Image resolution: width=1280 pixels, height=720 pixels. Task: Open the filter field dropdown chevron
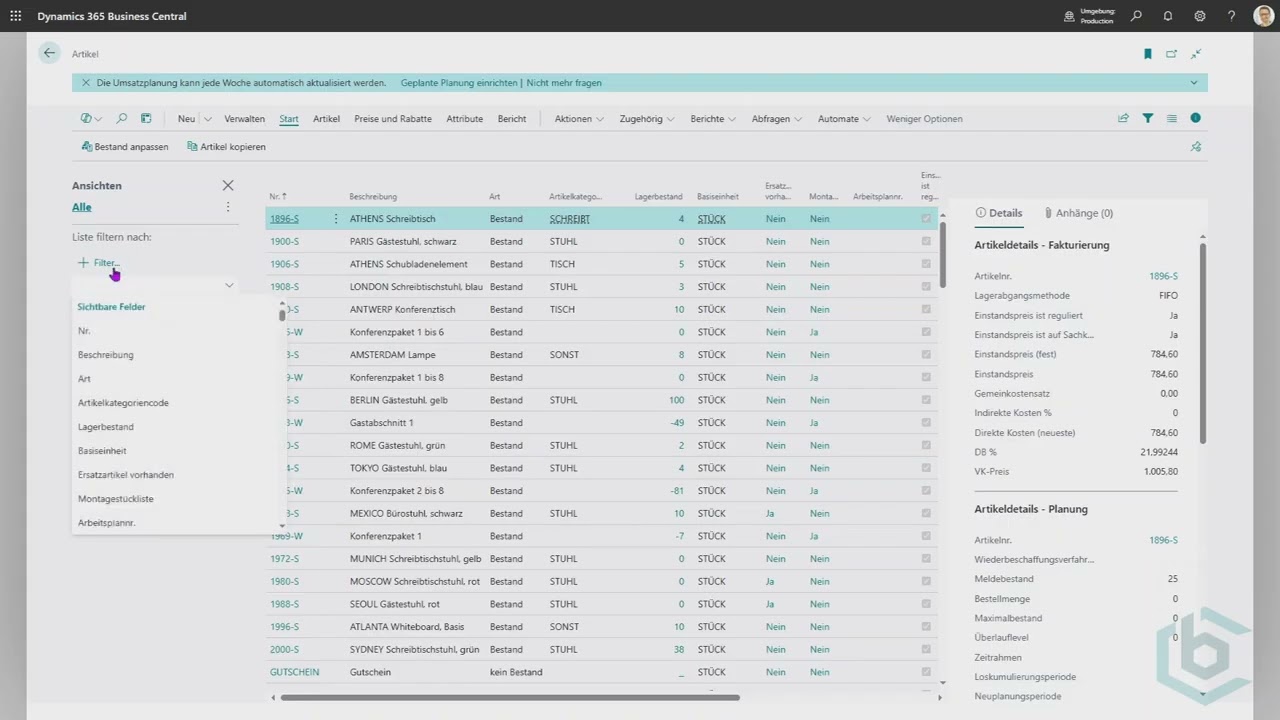tap(229, 285)
